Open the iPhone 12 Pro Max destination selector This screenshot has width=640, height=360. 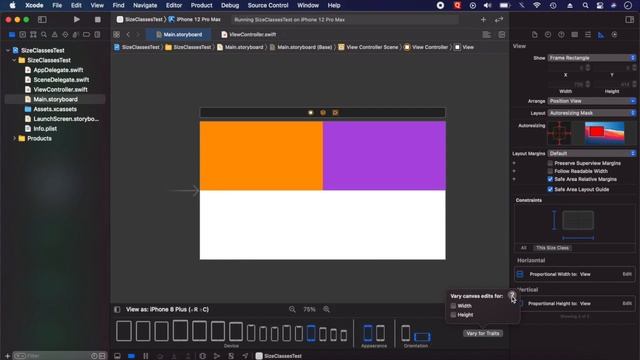pos(195,20)
